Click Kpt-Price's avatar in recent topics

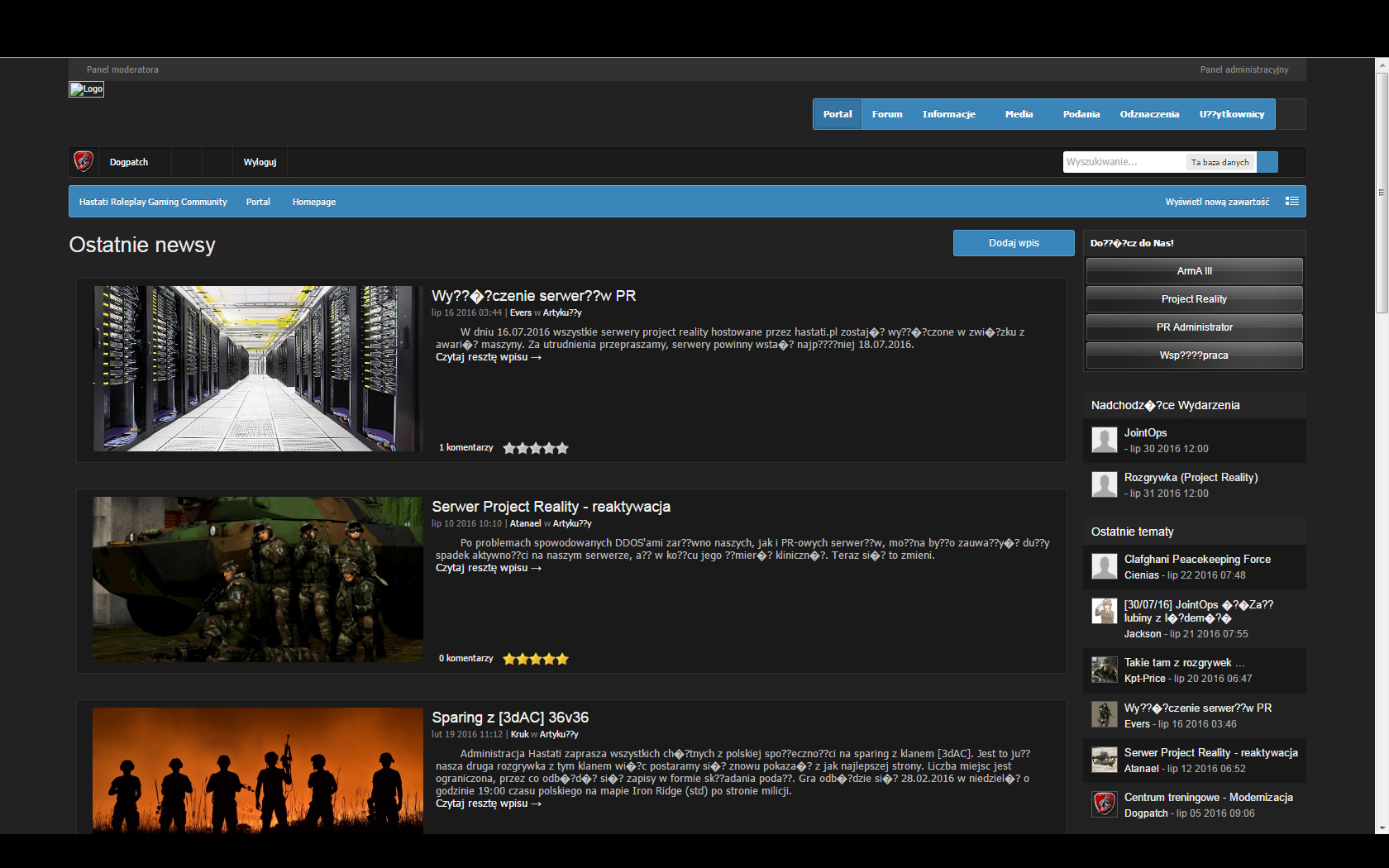[x=1104, y=670]
